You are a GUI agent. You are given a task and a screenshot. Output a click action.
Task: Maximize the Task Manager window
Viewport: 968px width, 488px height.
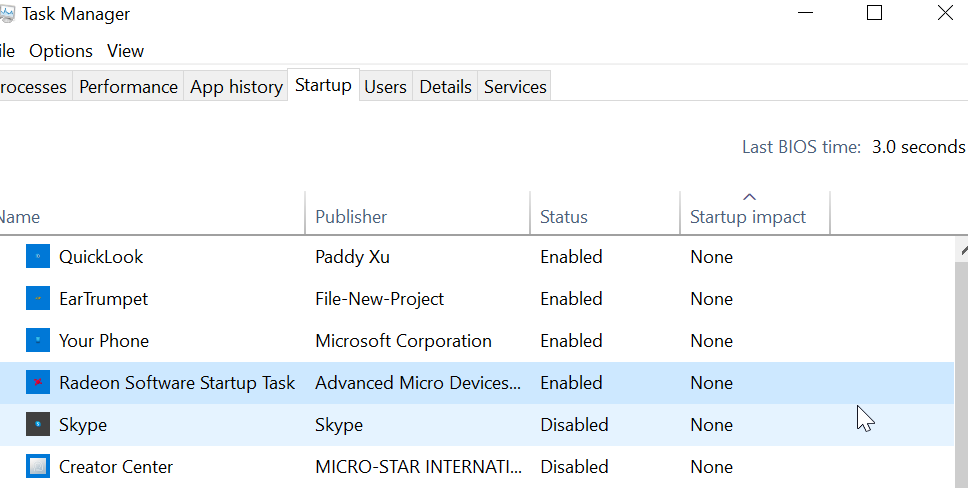(x=874, y=12)
